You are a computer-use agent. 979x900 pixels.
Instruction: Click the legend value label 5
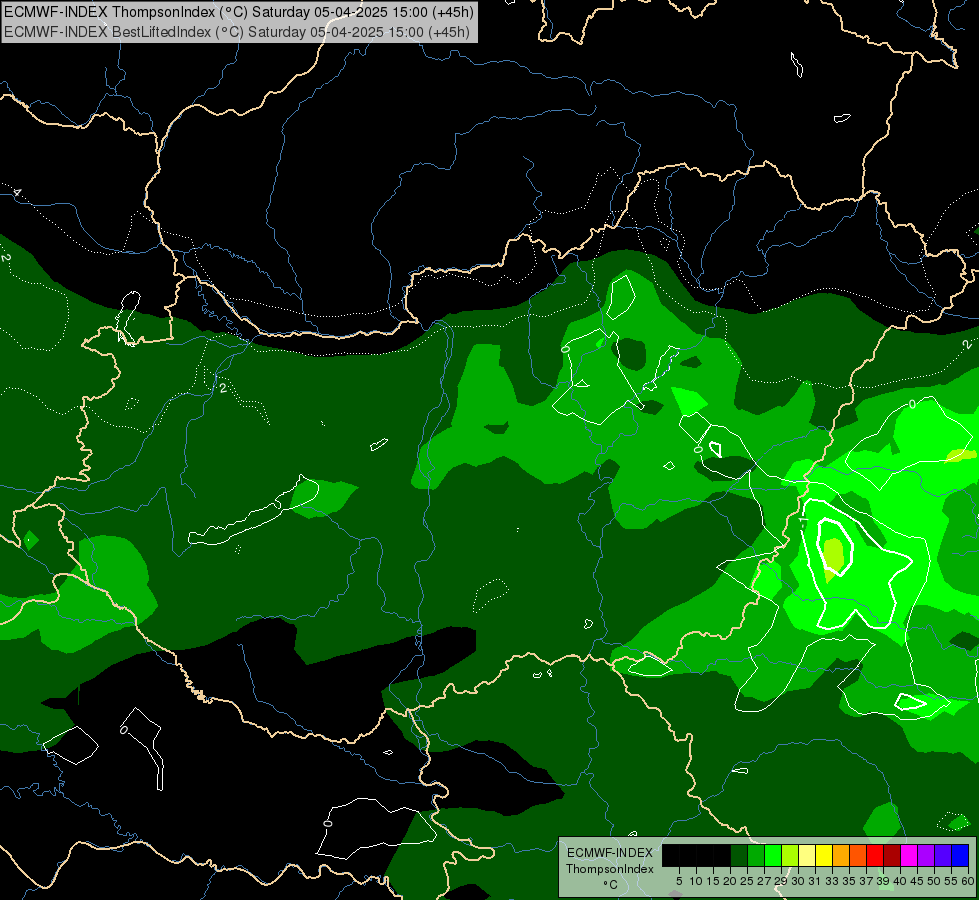tap(679, 881)
